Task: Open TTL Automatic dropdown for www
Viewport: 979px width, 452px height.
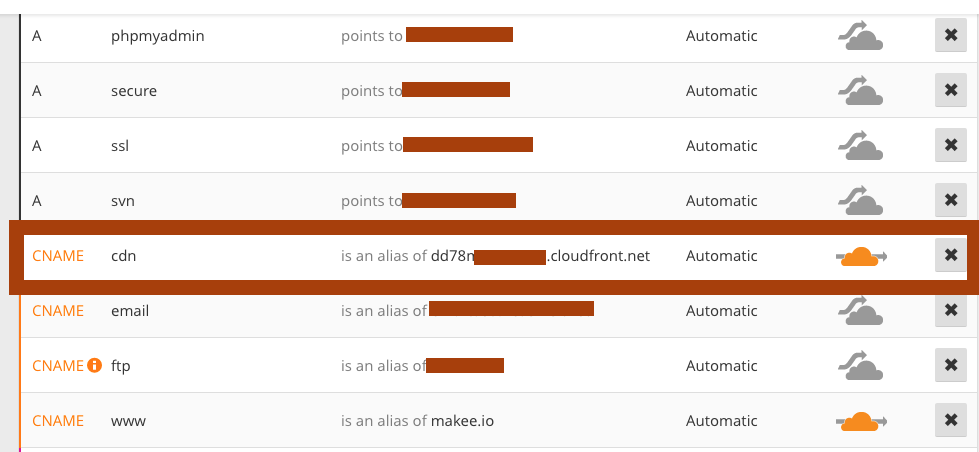Action: 721,420
